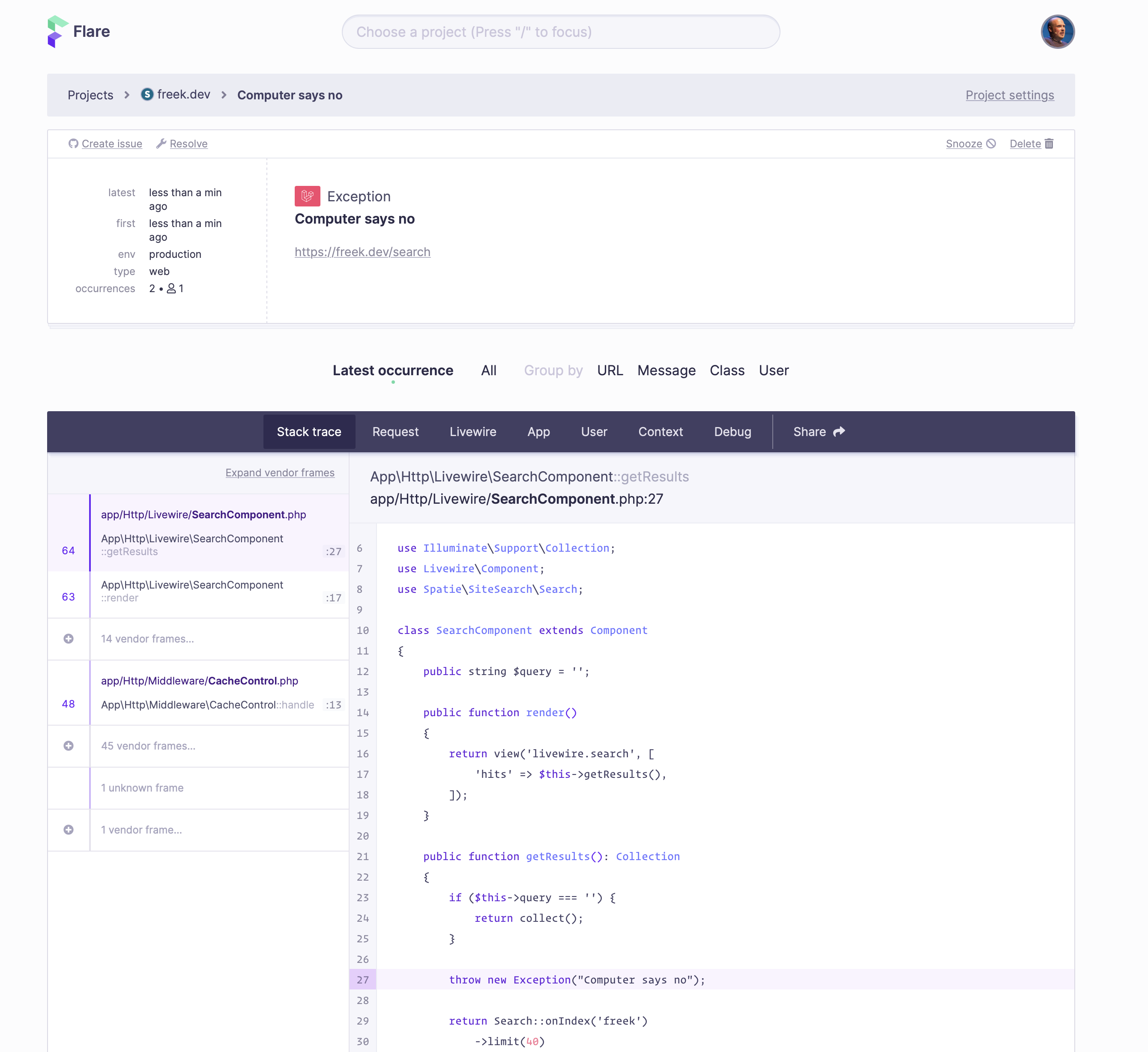The width and height of the screenshot is (1148, 1052).
Task: Click the 'production' env value
Action: pos(175,254)
